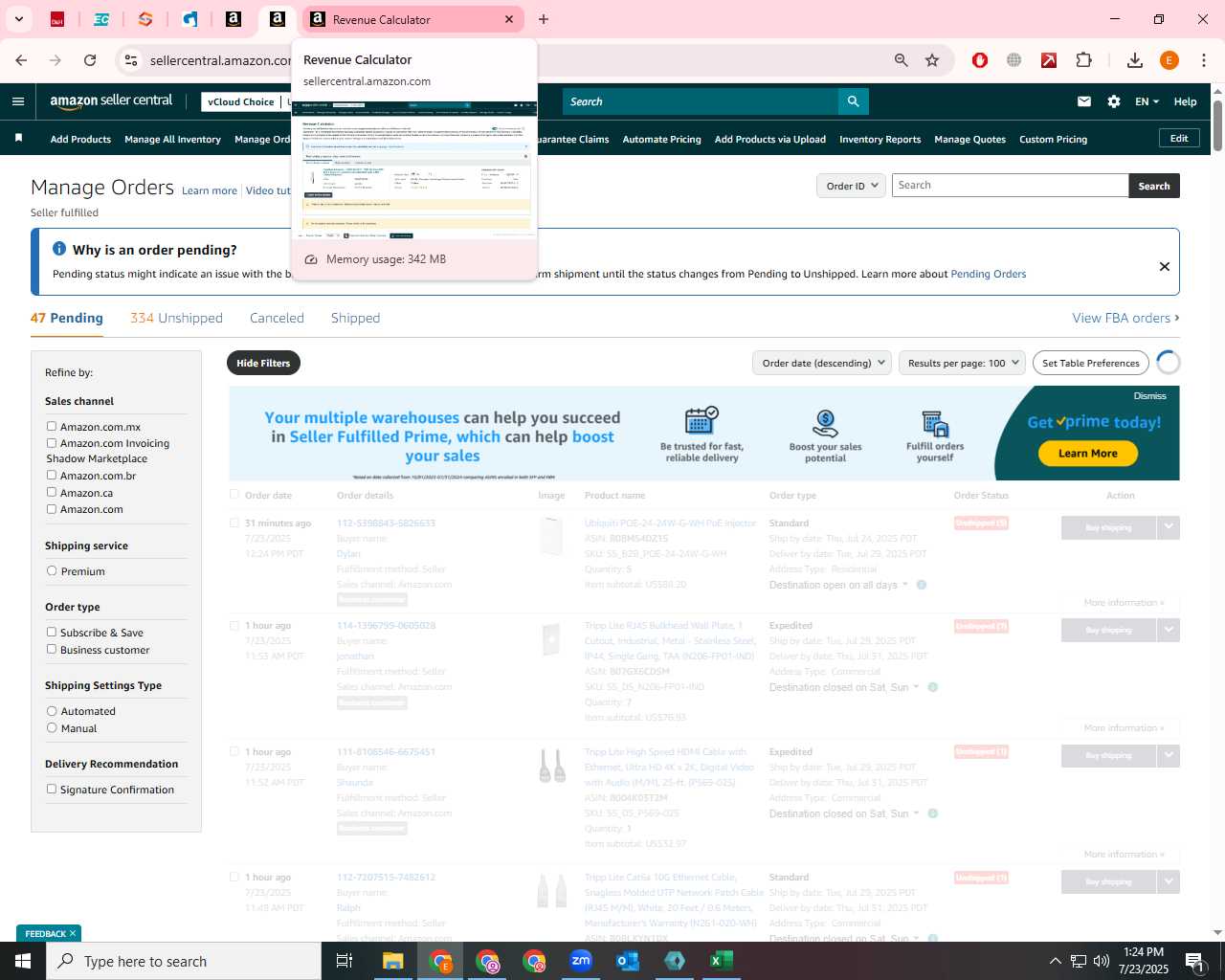1225x980 pixels.
Task: Check the Amazon.com Invoicing Shadow Marketplace filter
Action: point(52,443)
